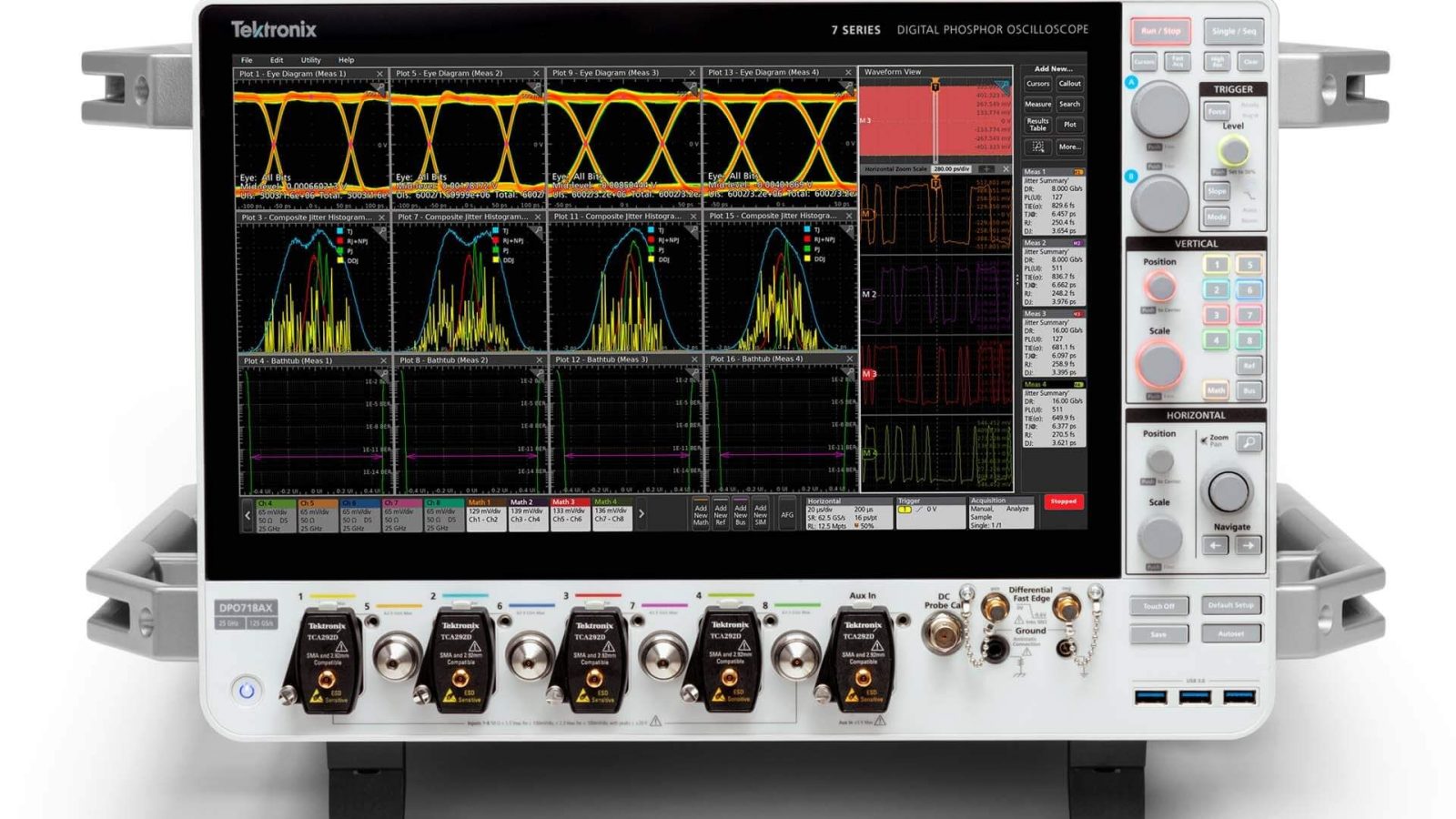Close Plot 13 Eye Diagram (Meas 4)
Viewport: 1456px width, 819px height.
click(x=848, y=72)
